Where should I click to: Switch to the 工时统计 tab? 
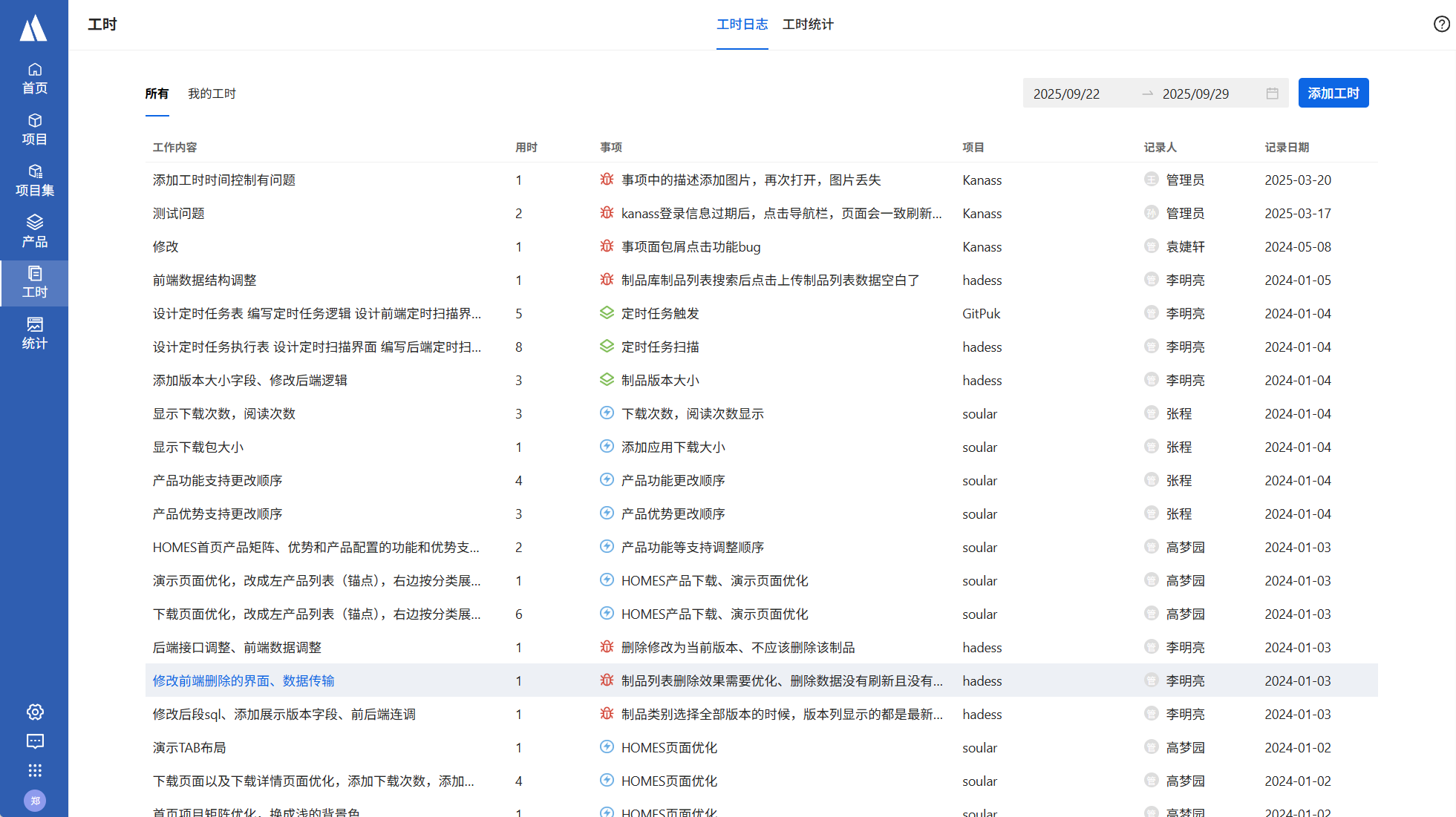pos(808,24)
